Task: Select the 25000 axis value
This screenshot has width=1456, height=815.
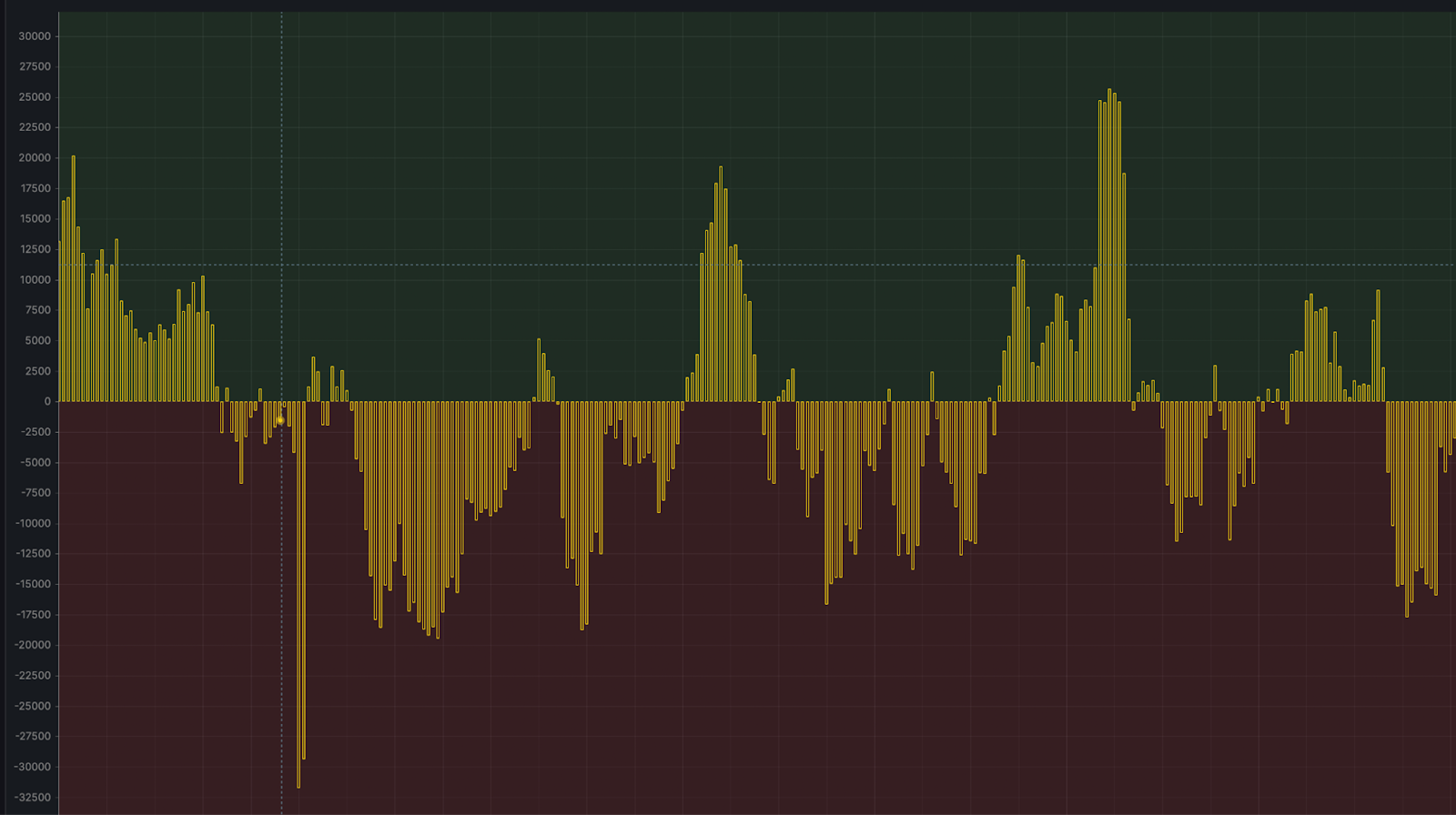Action: pyautogui.click(x=35, y=97)
